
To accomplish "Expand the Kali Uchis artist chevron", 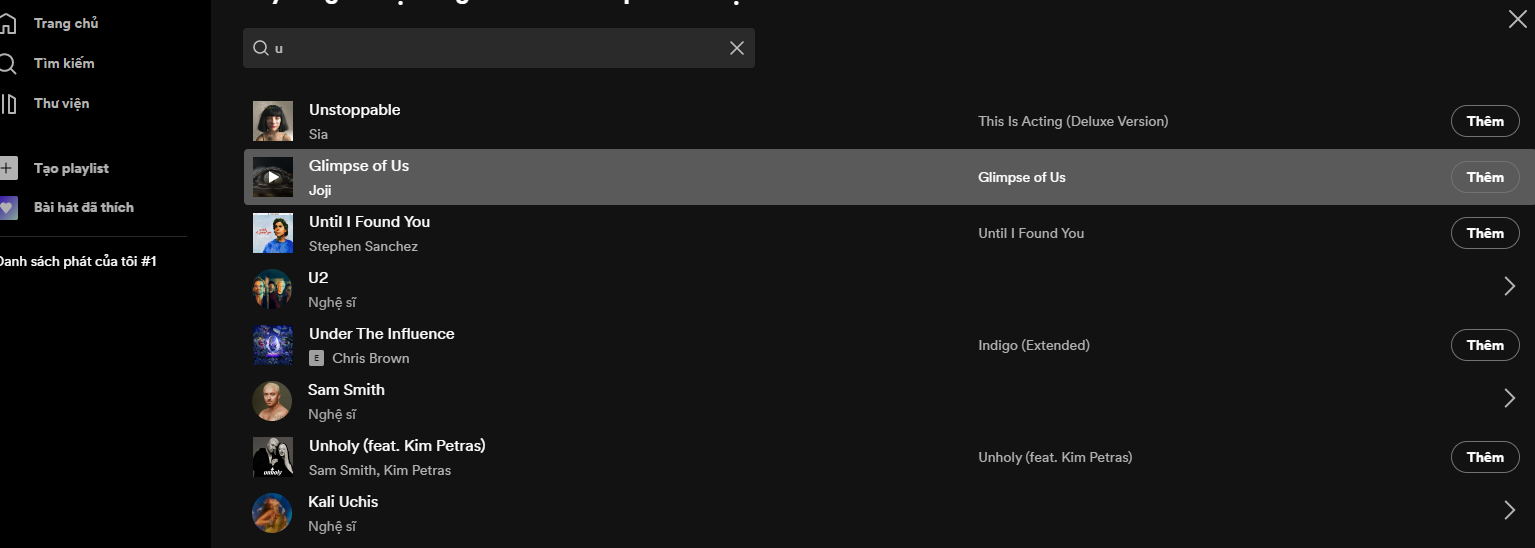I will point(1510,511).
